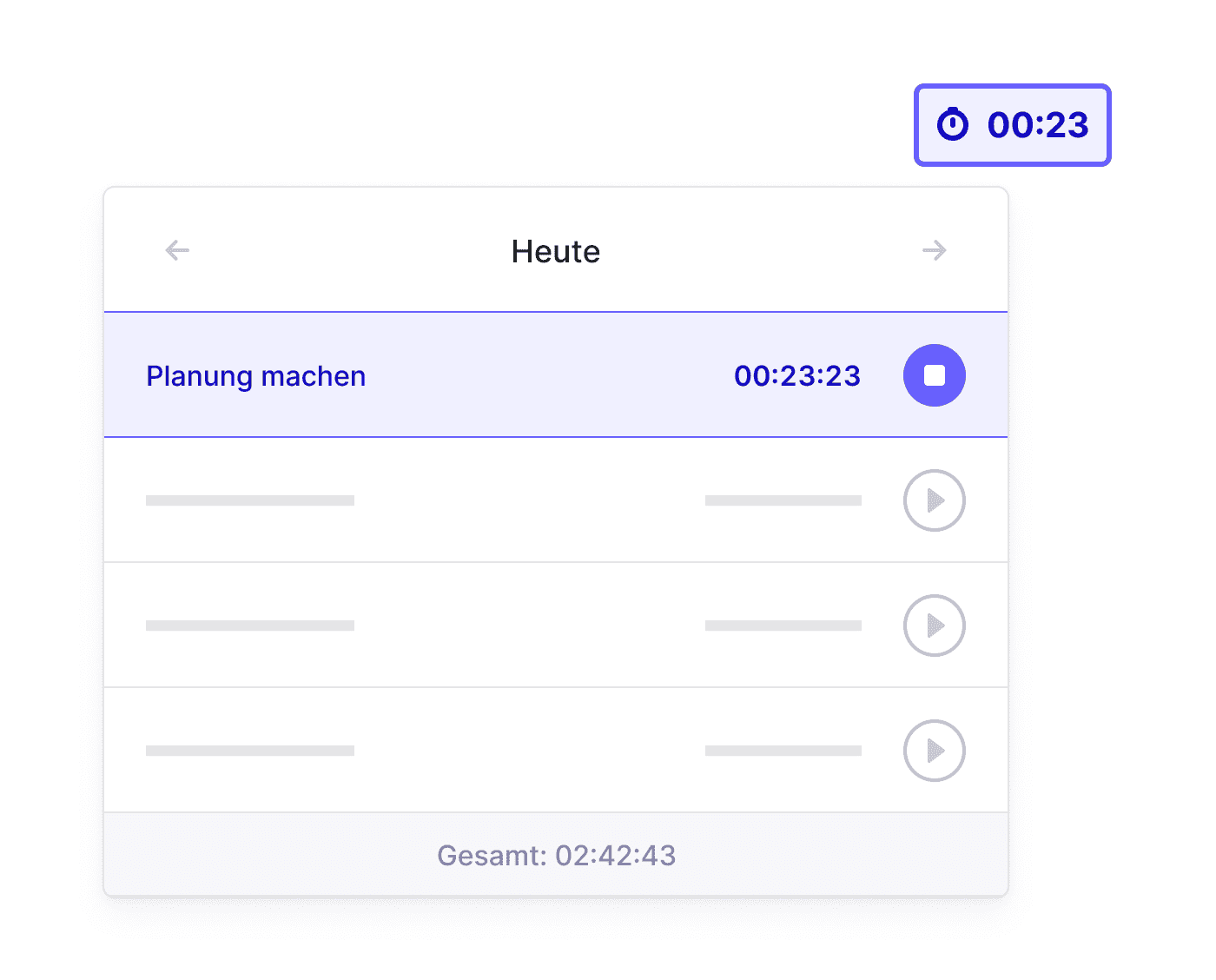Click first placeholder entry's task name bar
Viewport: 1216px width, 980px height.
pos(250,500)
